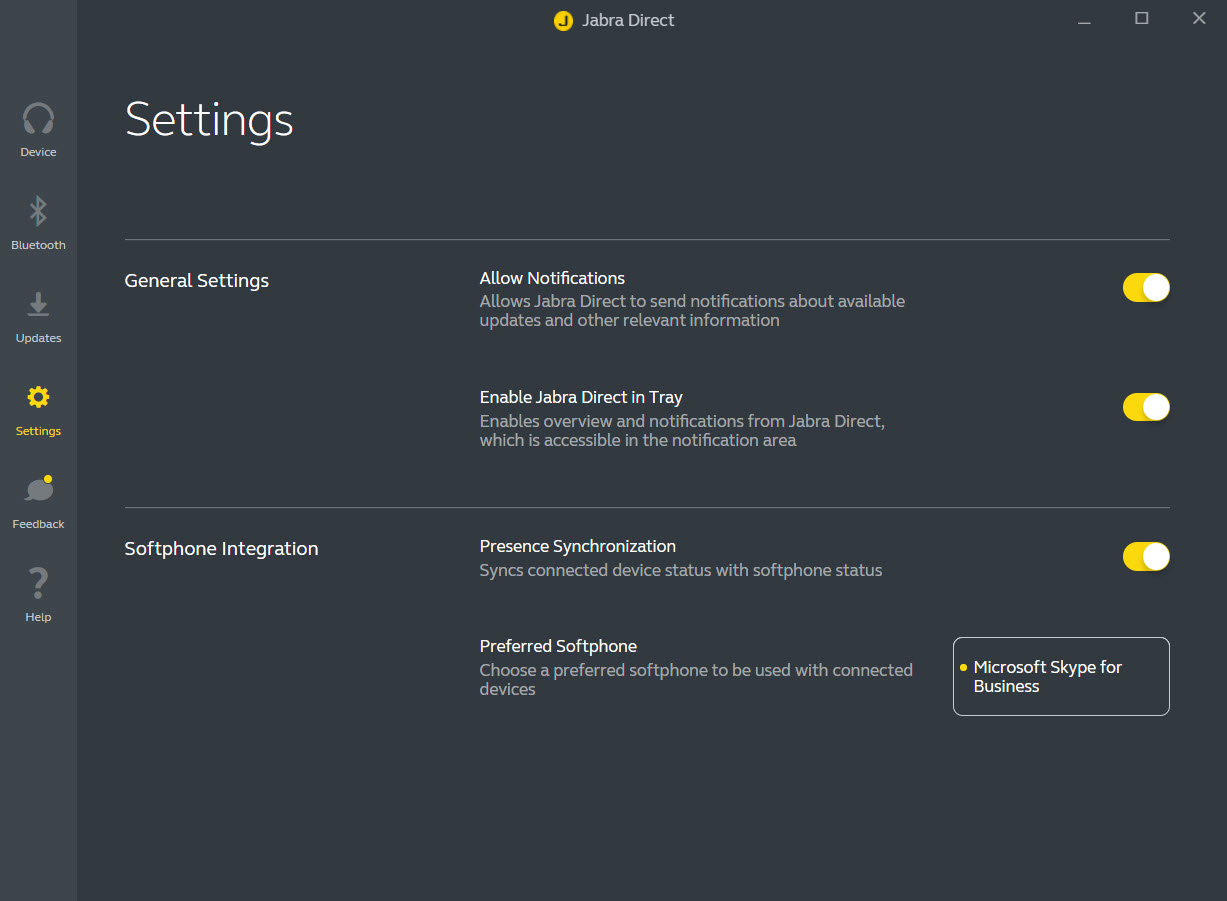This screenshot has height=901, width=1227.
Task: Click the Jabra Direct window title text
Action: pyautogui.click(x=628, y=20)
